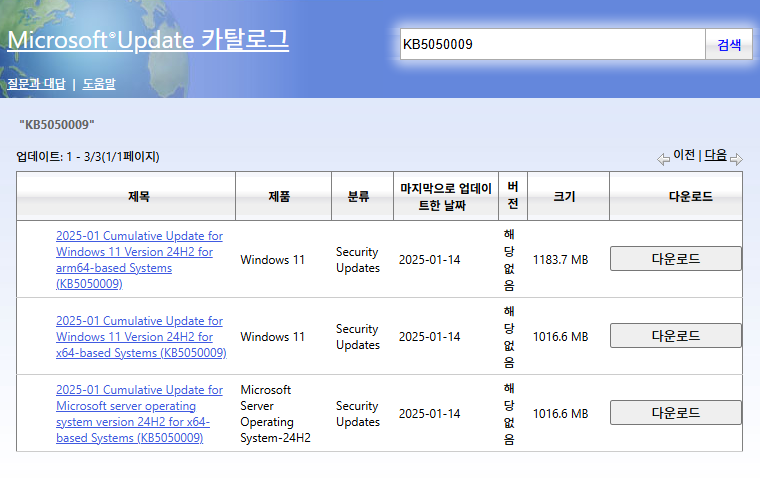The width and height of the screenshot is (760, 478).
Task: Click the 검색 search button
Action: tap(729, 45)
